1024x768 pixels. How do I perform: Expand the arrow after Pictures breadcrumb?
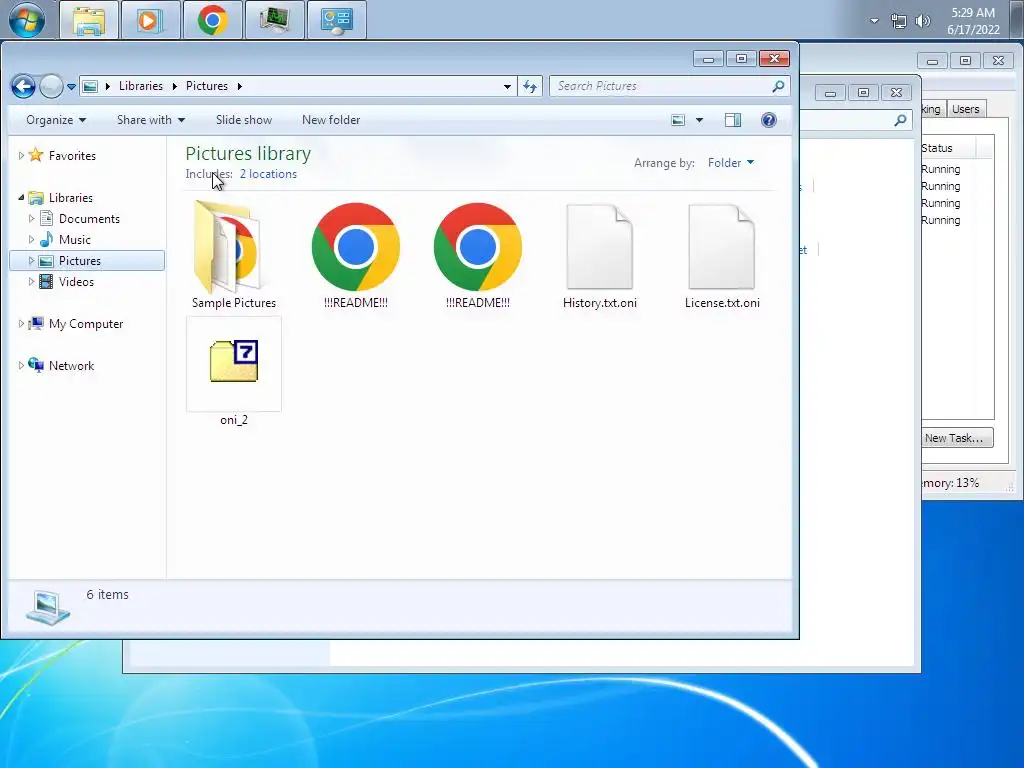tap(240, 86)
